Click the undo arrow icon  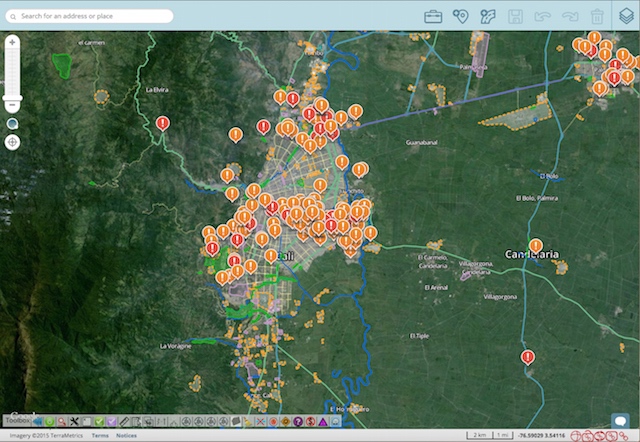(542, 17)
